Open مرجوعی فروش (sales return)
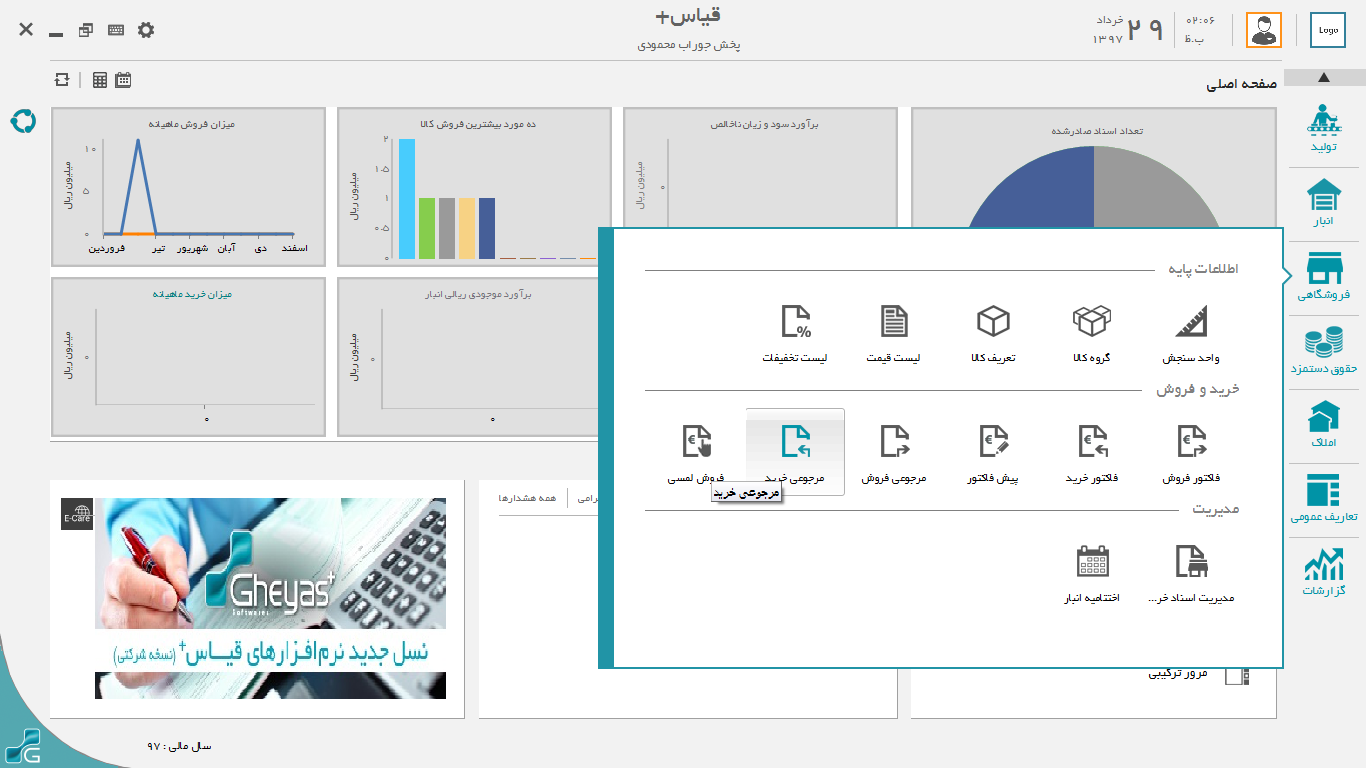1366x768 pixels. pos(894,454)
